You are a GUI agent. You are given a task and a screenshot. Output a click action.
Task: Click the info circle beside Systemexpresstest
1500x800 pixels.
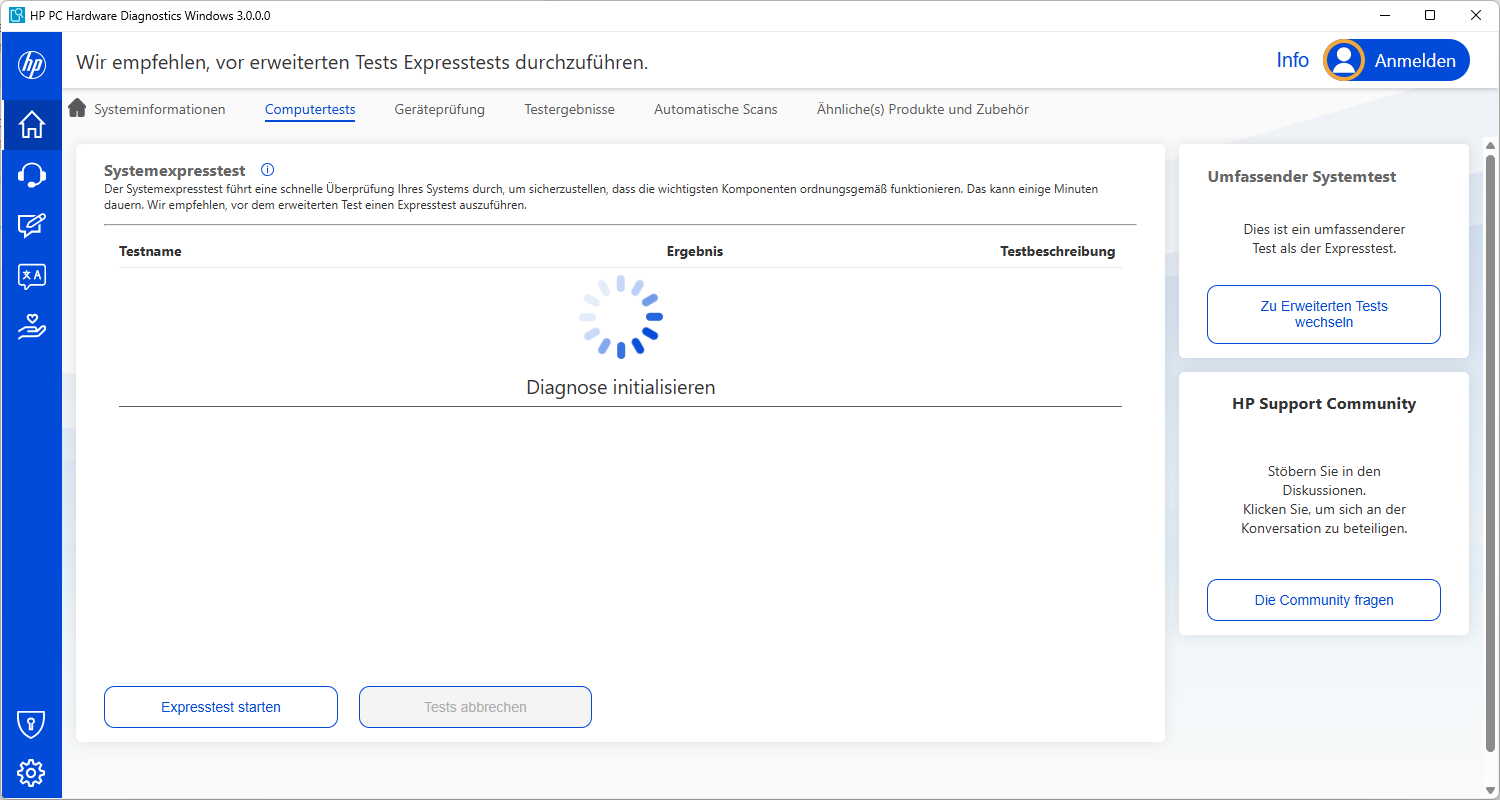pyautogui.click(x=267, y=170)
